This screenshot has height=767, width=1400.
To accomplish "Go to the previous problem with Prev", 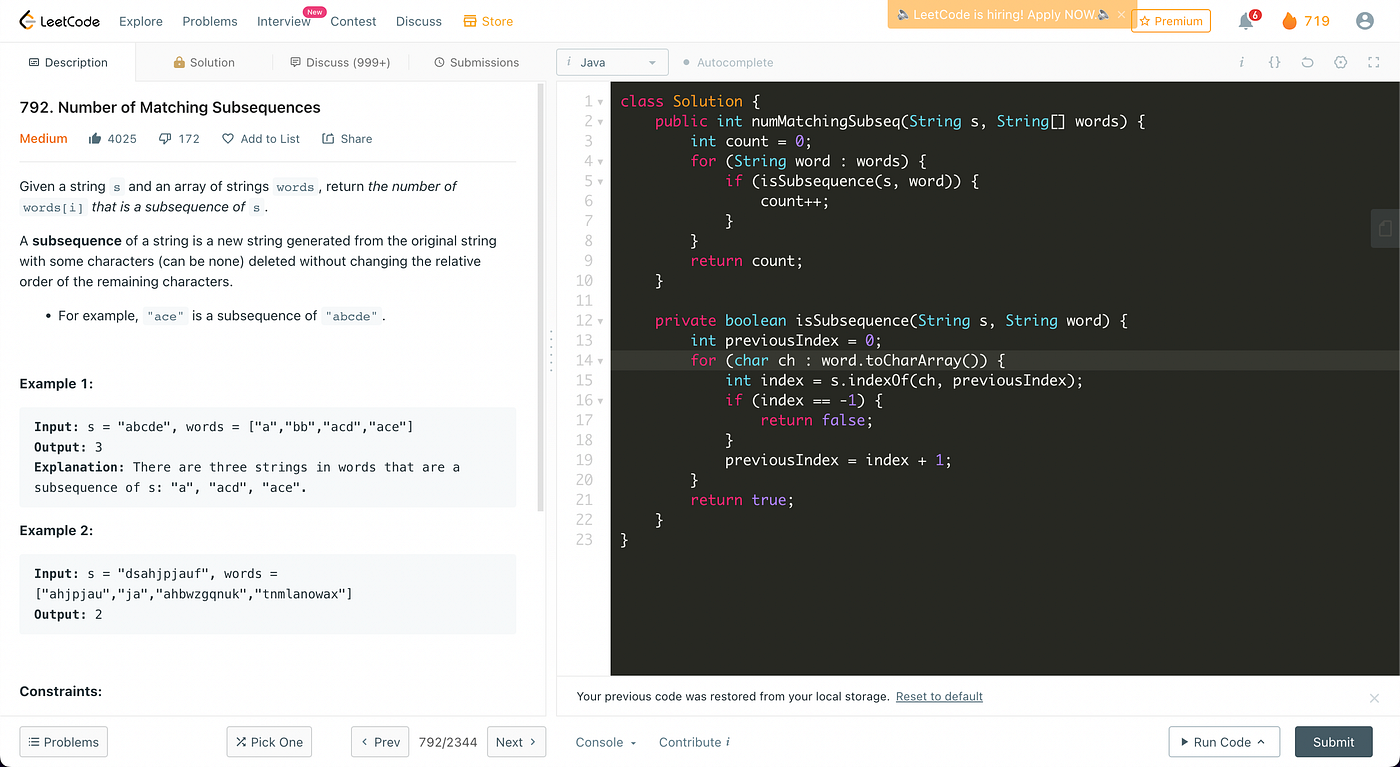I will click(x=380, y=742).
